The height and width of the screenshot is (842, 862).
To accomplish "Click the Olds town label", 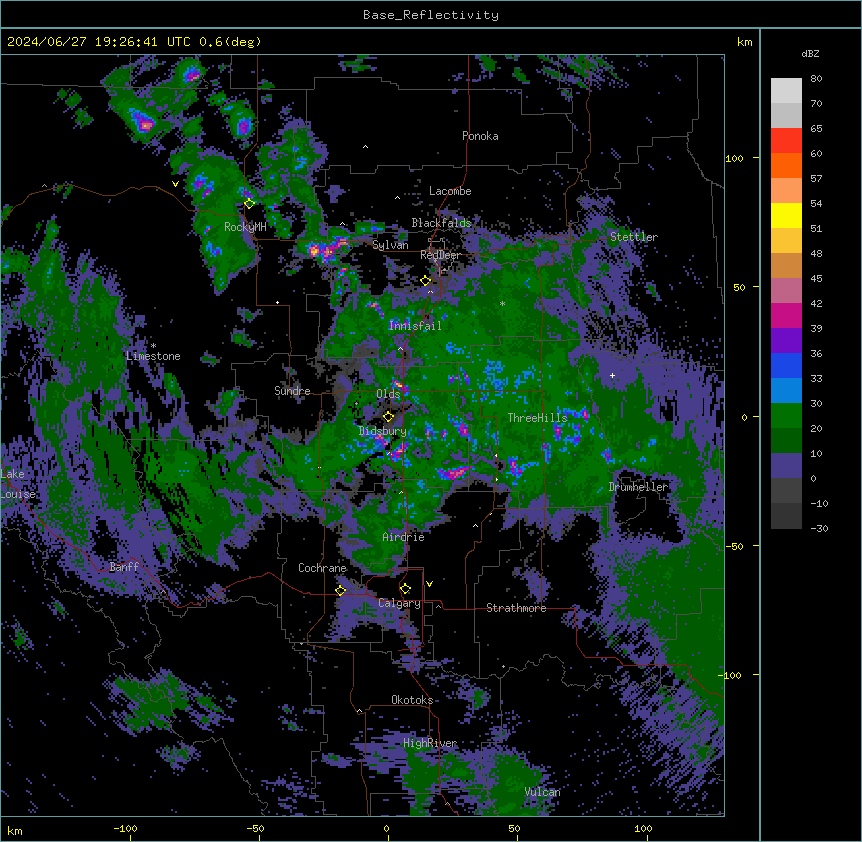I will (388, 394).
